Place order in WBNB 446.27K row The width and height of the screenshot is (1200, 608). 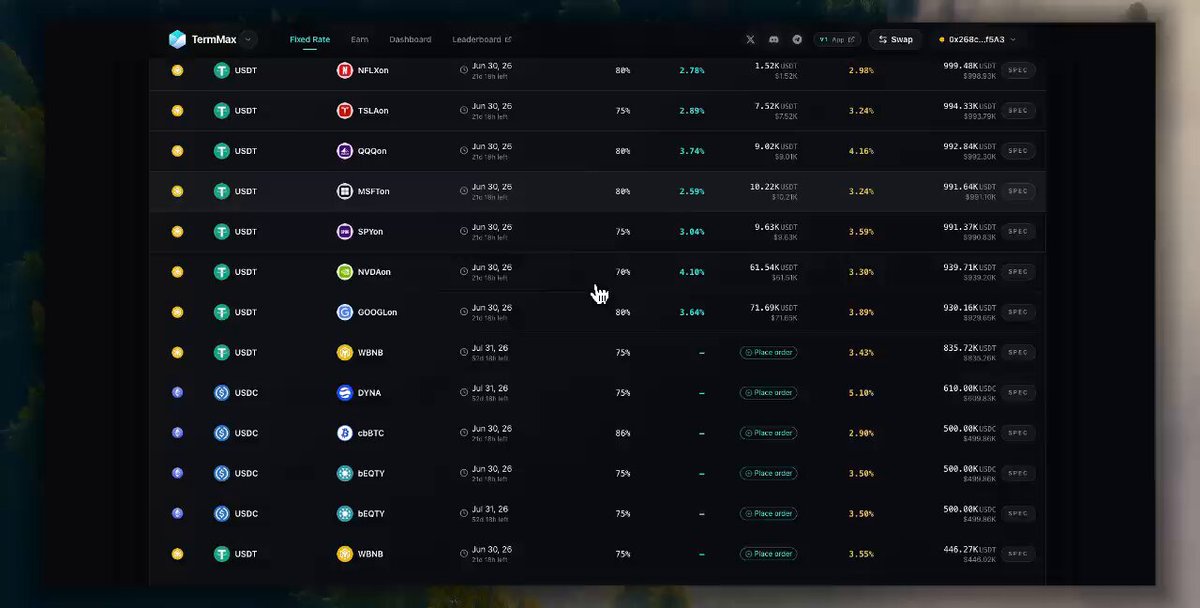[x=768, y=554]
